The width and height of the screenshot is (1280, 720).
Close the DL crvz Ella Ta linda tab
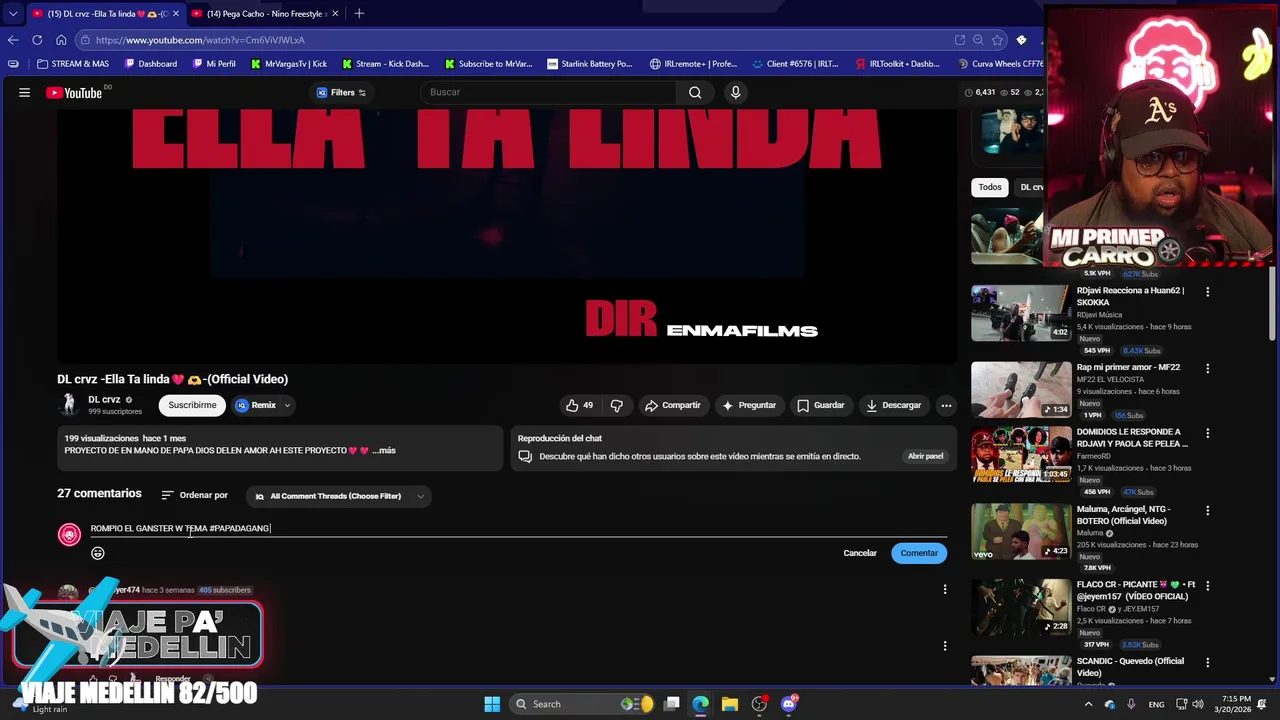[x=176, y=14]
